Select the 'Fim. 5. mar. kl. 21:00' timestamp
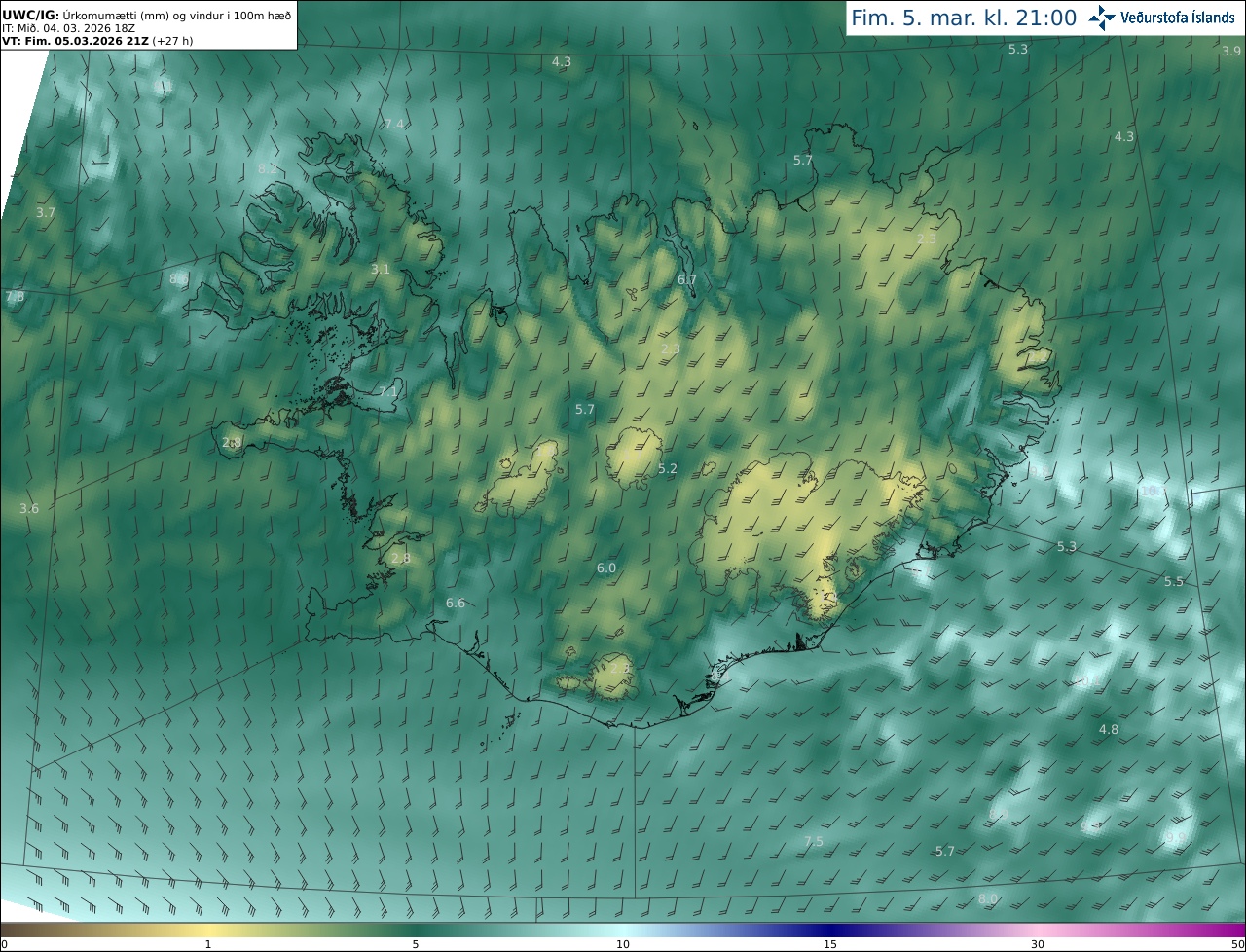 click(964, 18)
